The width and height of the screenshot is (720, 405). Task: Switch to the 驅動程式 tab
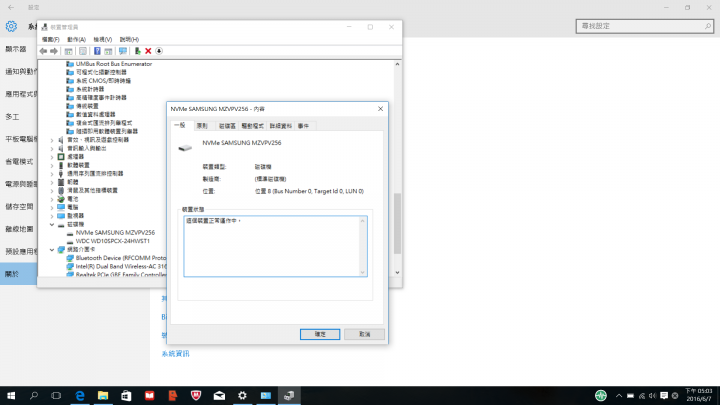253,126
